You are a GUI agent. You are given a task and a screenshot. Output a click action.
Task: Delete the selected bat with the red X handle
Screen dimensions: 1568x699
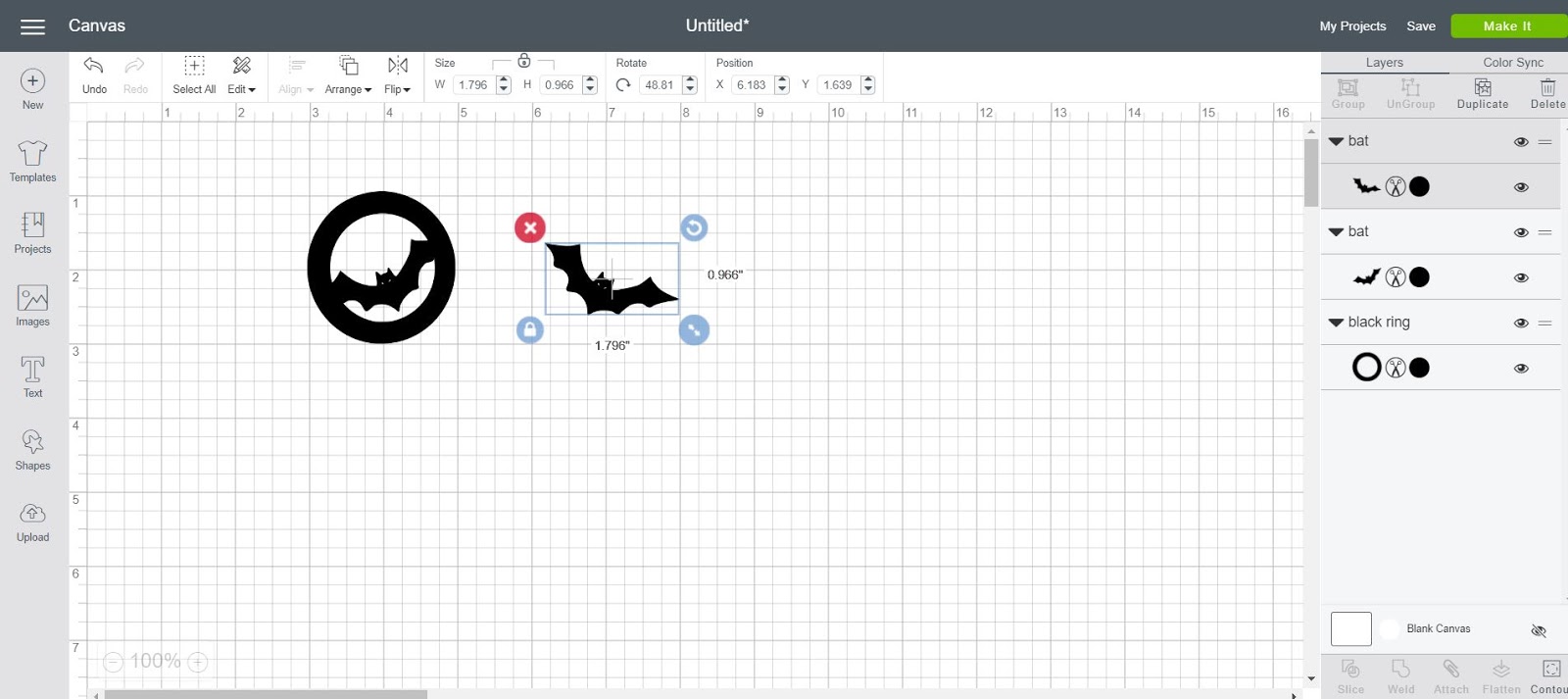(x=530, y=227)
